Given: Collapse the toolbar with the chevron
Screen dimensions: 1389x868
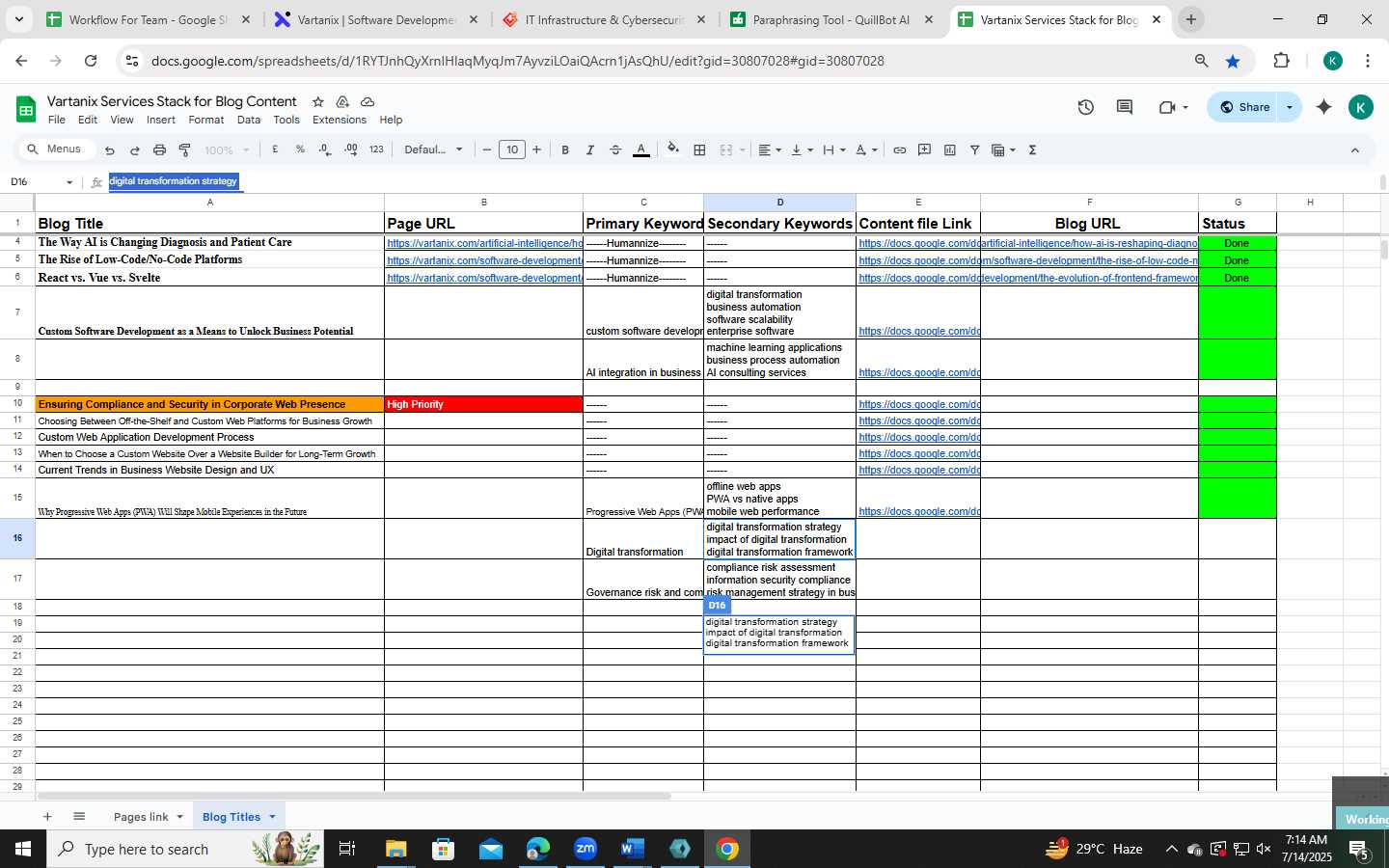Looking at the screenshot, I should coord(1354,150).
